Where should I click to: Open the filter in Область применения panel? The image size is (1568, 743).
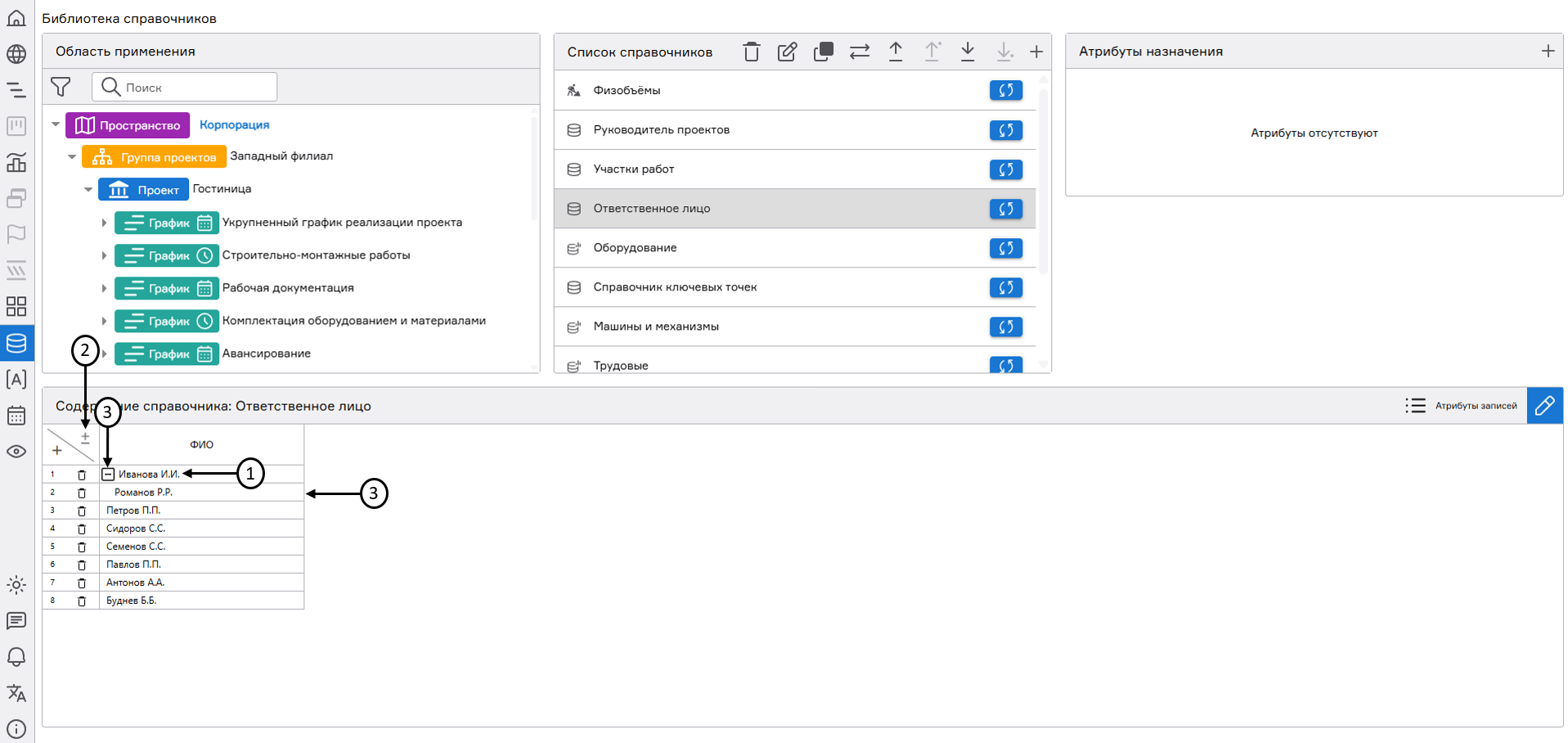click(x=61, y=87)
